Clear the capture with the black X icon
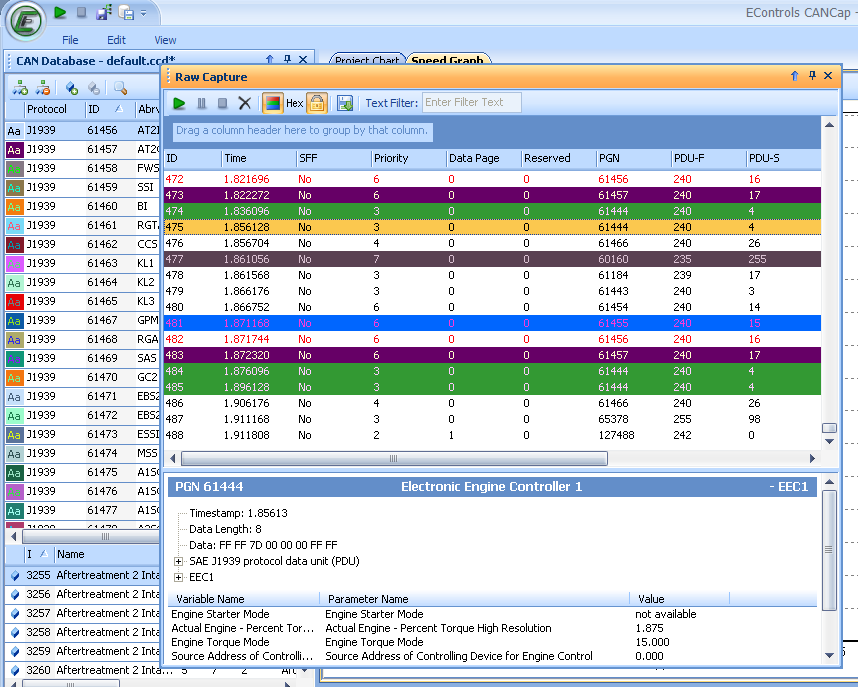The height and width of the screenshot is (687, 858). [x=245, y=103]
